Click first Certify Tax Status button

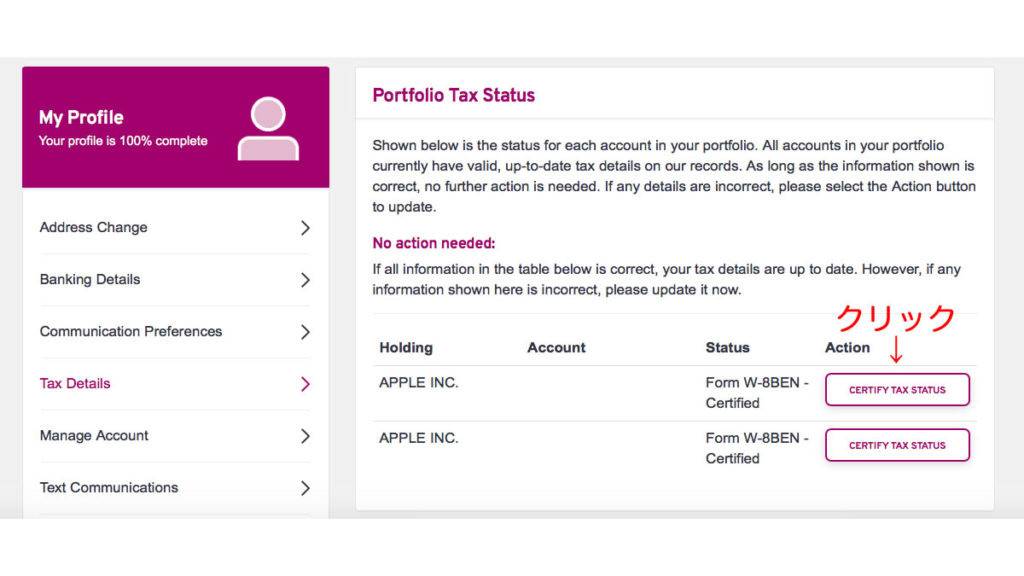(x=897, y=390)
